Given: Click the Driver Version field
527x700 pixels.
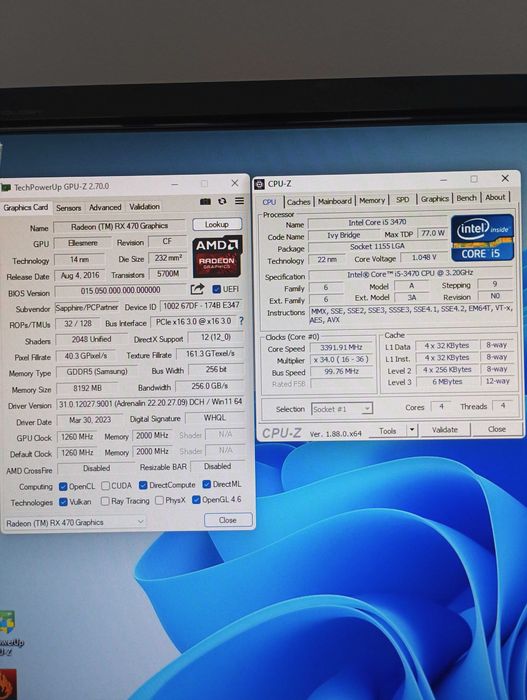Looking at the screenshot, I should pyautogui.click(x=150, y=402).
